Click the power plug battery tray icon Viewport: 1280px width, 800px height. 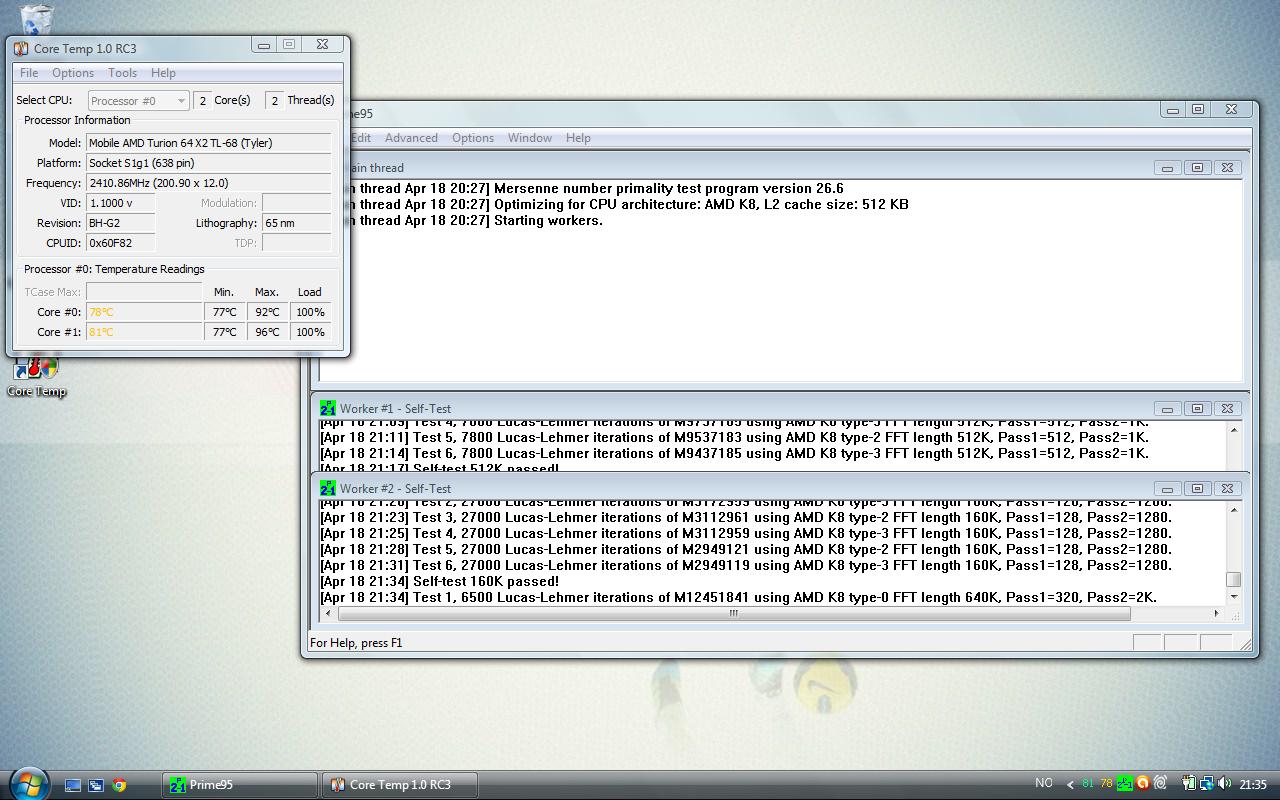point(1189,784)
